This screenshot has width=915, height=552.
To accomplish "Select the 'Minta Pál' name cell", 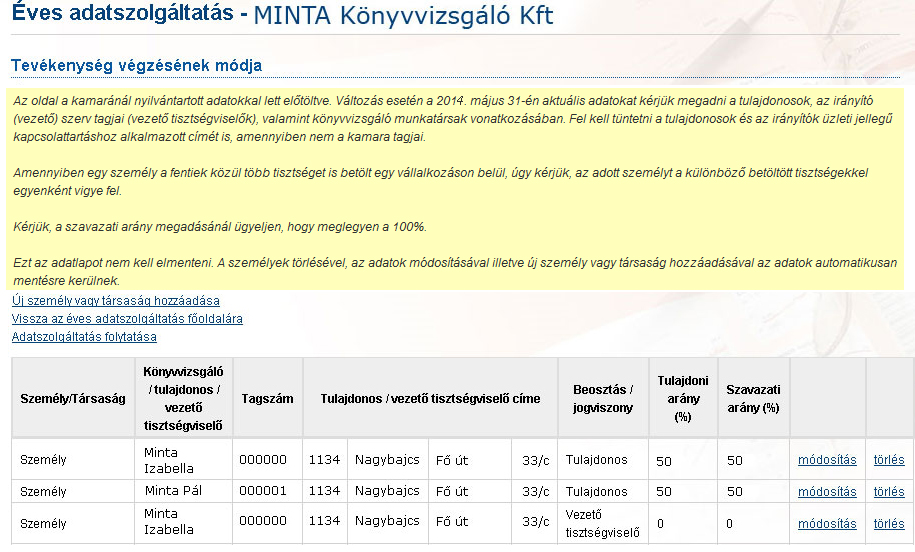I will click(x=183, y=491).
